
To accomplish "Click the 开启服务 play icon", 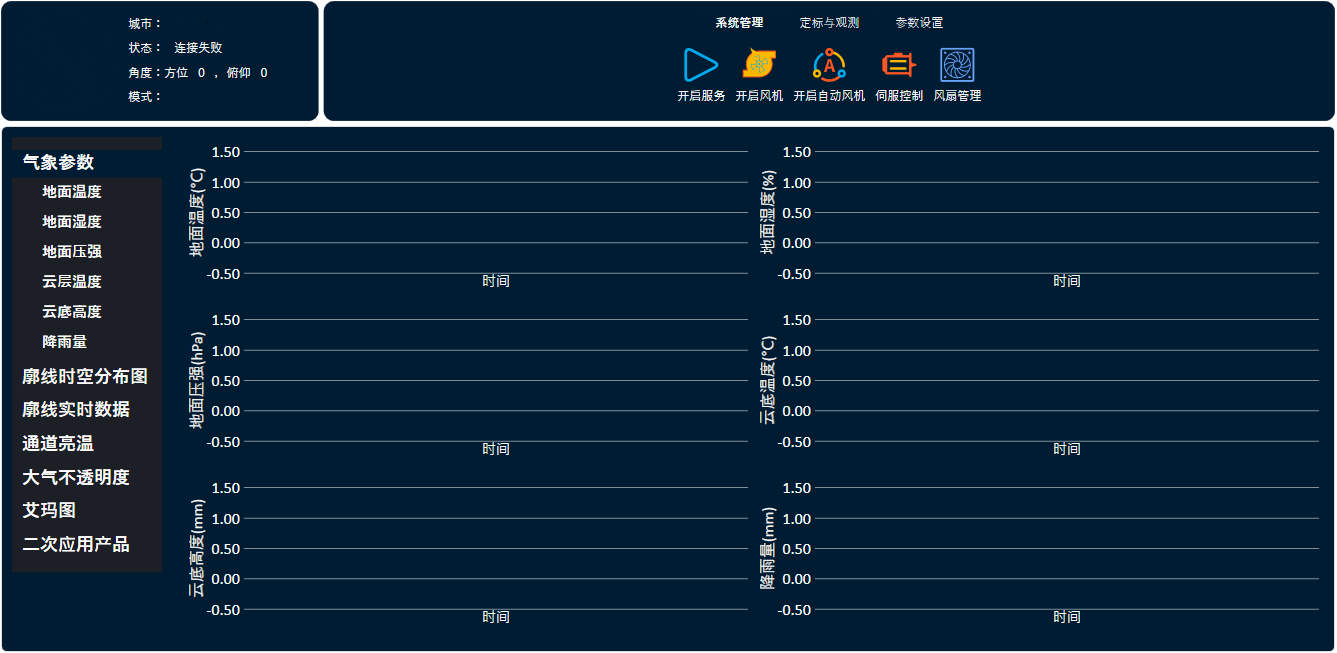I will click(x=699, y=66).
